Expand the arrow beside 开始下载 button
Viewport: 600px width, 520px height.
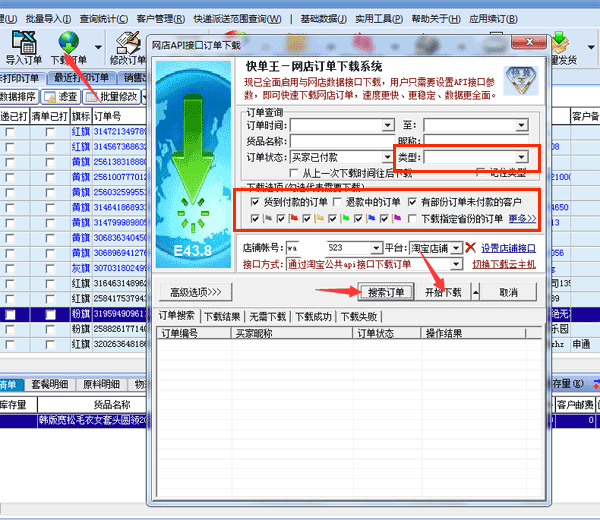[x=475, y=293]
